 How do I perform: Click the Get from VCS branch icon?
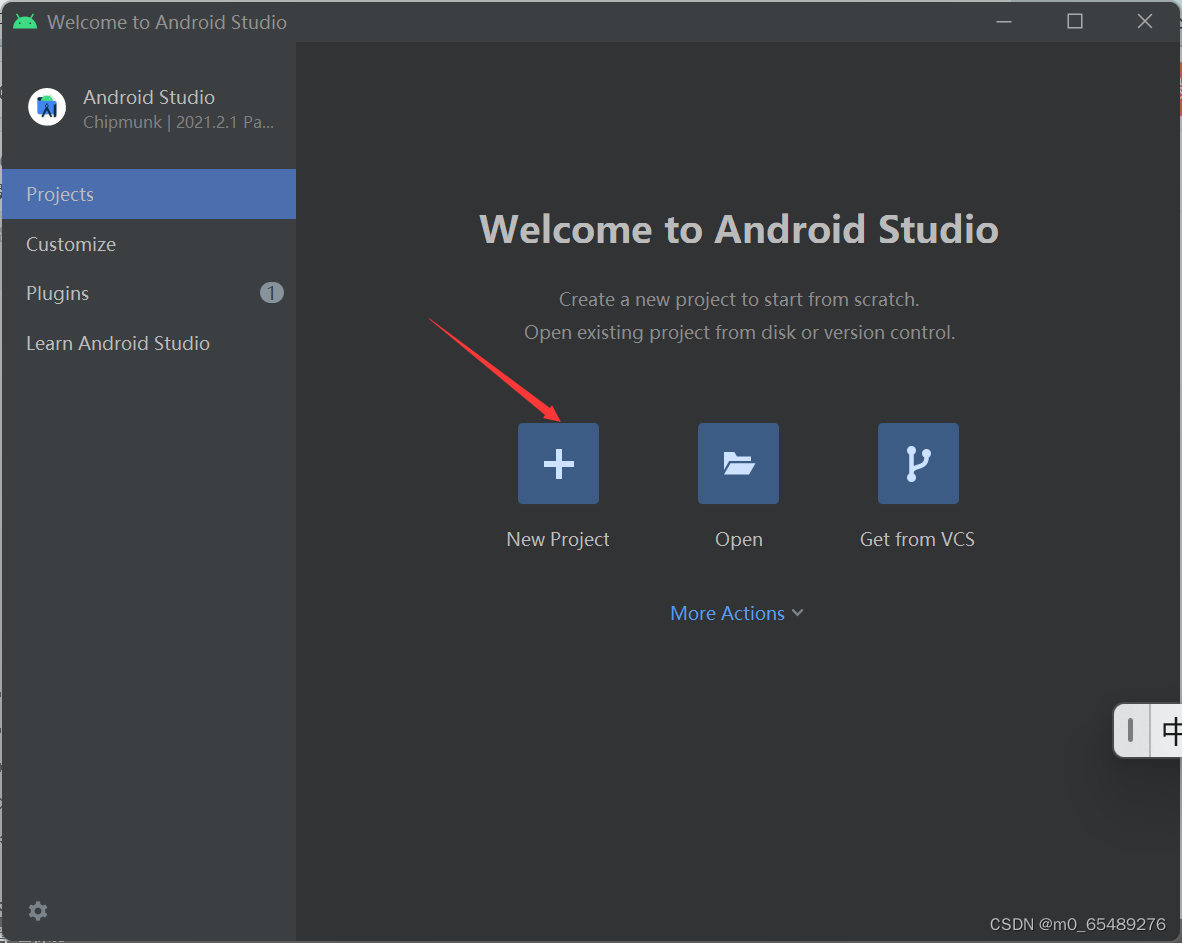pos(918,463)
